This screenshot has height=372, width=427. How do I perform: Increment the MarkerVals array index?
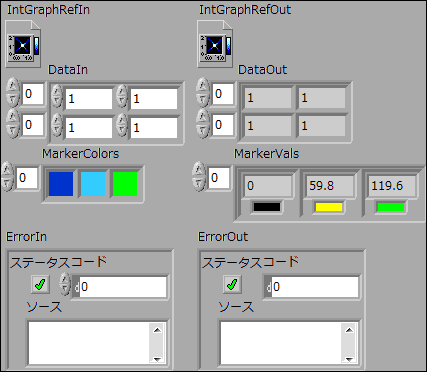(199, 169)
